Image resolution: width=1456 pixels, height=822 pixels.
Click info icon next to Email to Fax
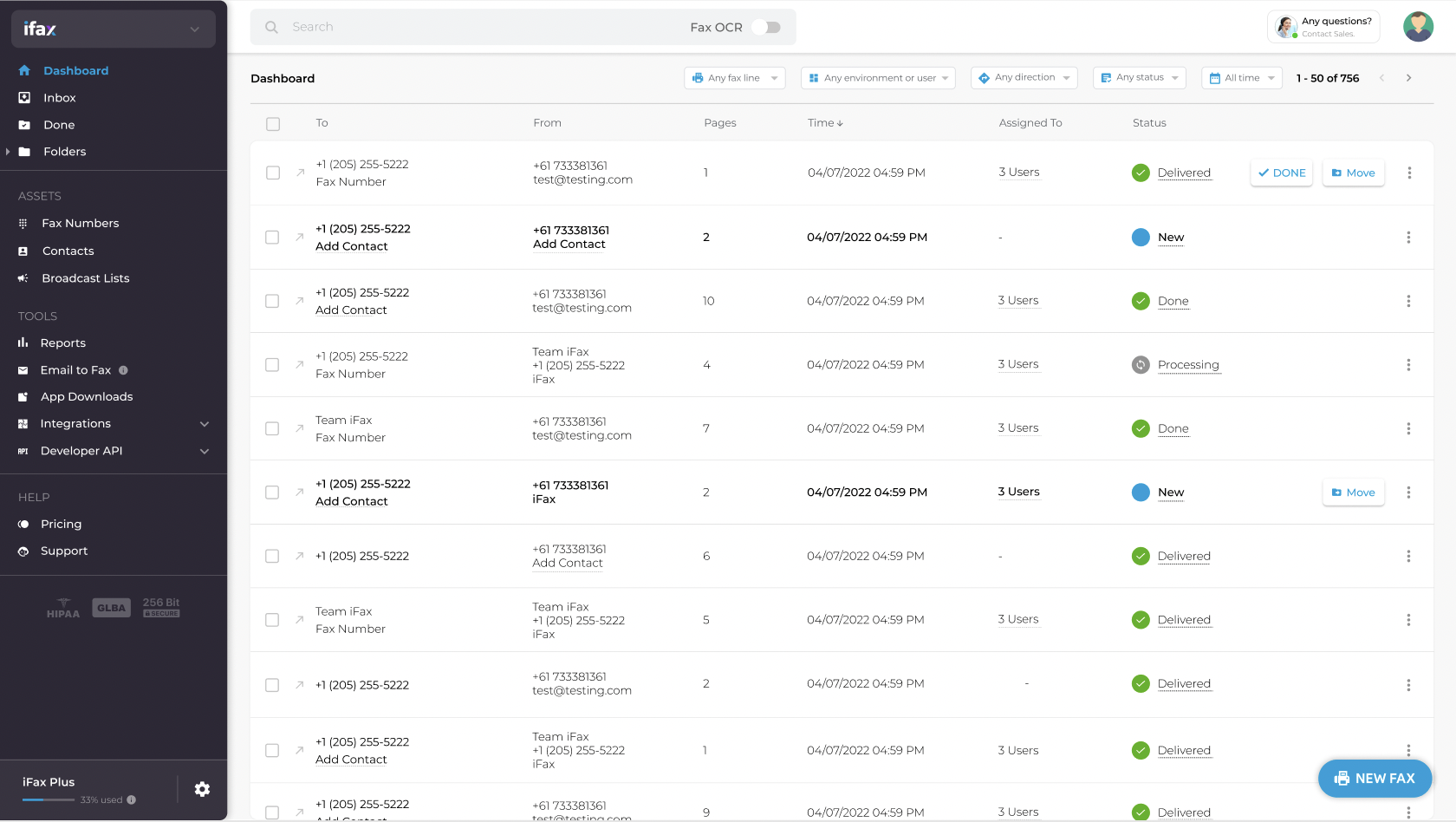123,370
